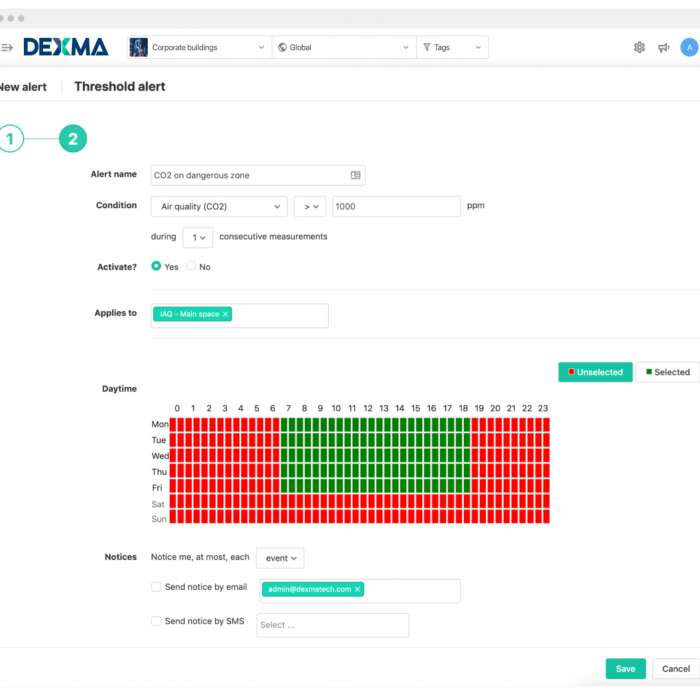This screenshot has width=700, height=700.
Task: Click the Sat row label
Action: pos(158,504)
